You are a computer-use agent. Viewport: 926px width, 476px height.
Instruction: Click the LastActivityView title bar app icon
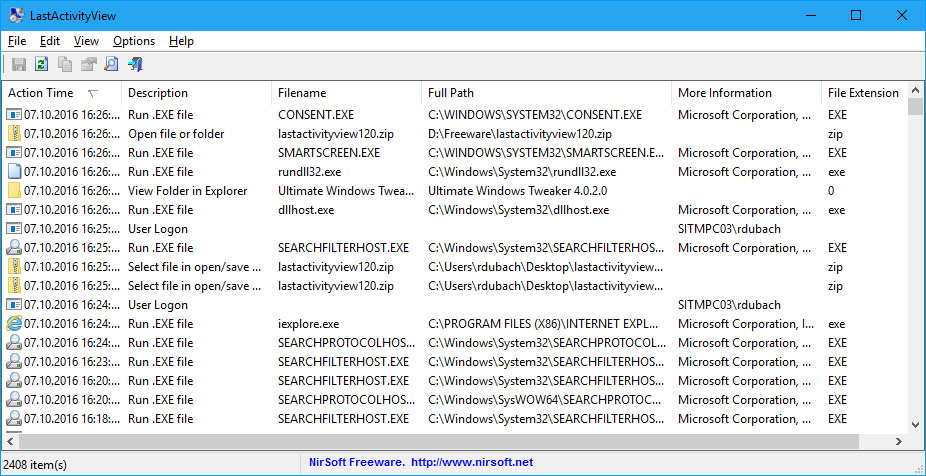[x=16, y=15]
